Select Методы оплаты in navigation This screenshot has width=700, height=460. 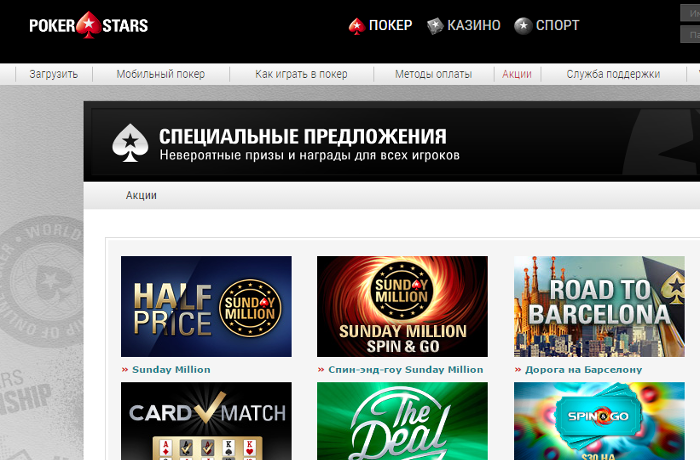(433, 74)
